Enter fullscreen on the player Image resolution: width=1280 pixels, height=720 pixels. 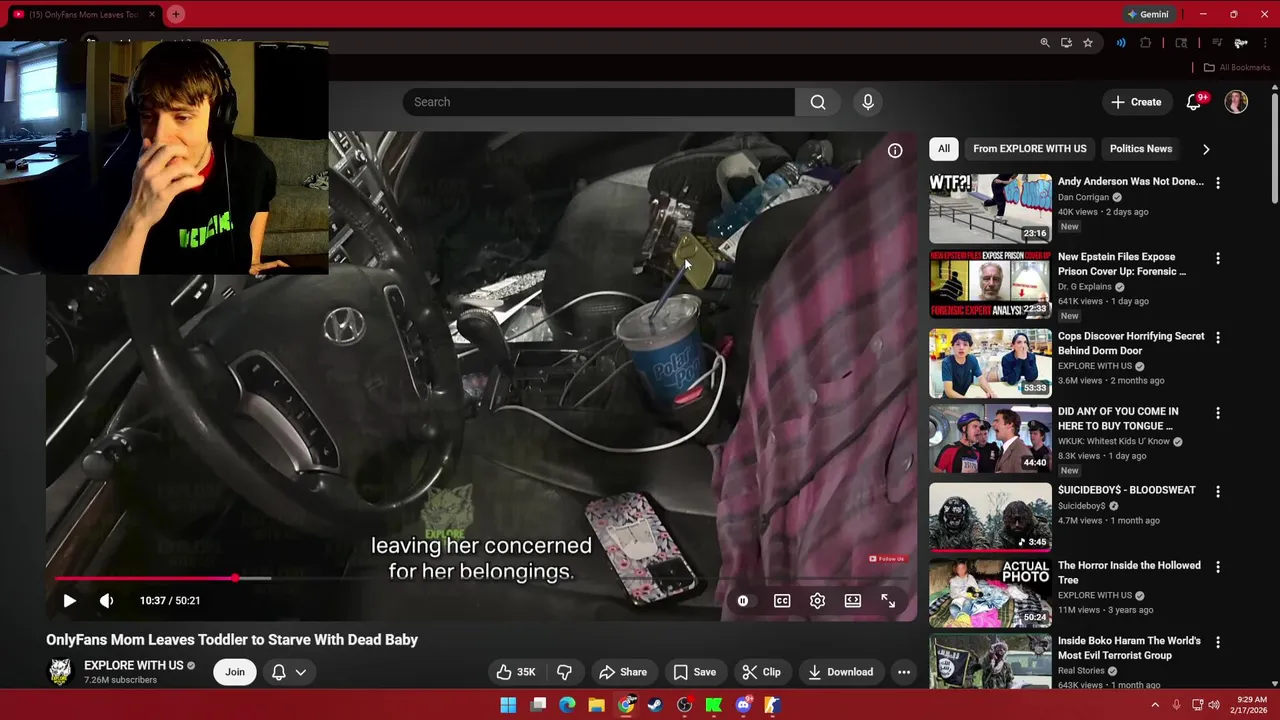point(888,601)
